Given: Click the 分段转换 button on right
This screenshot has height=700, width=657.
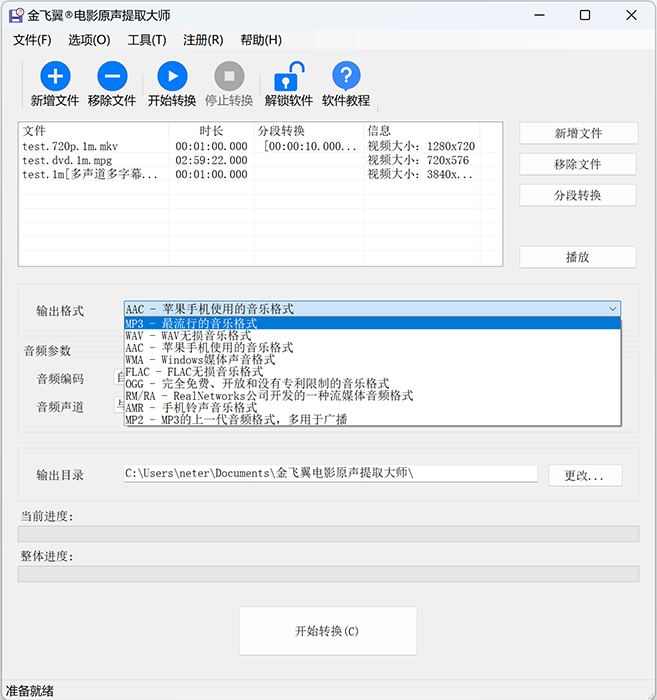Looking at the screenshot, I should point(577,195).
